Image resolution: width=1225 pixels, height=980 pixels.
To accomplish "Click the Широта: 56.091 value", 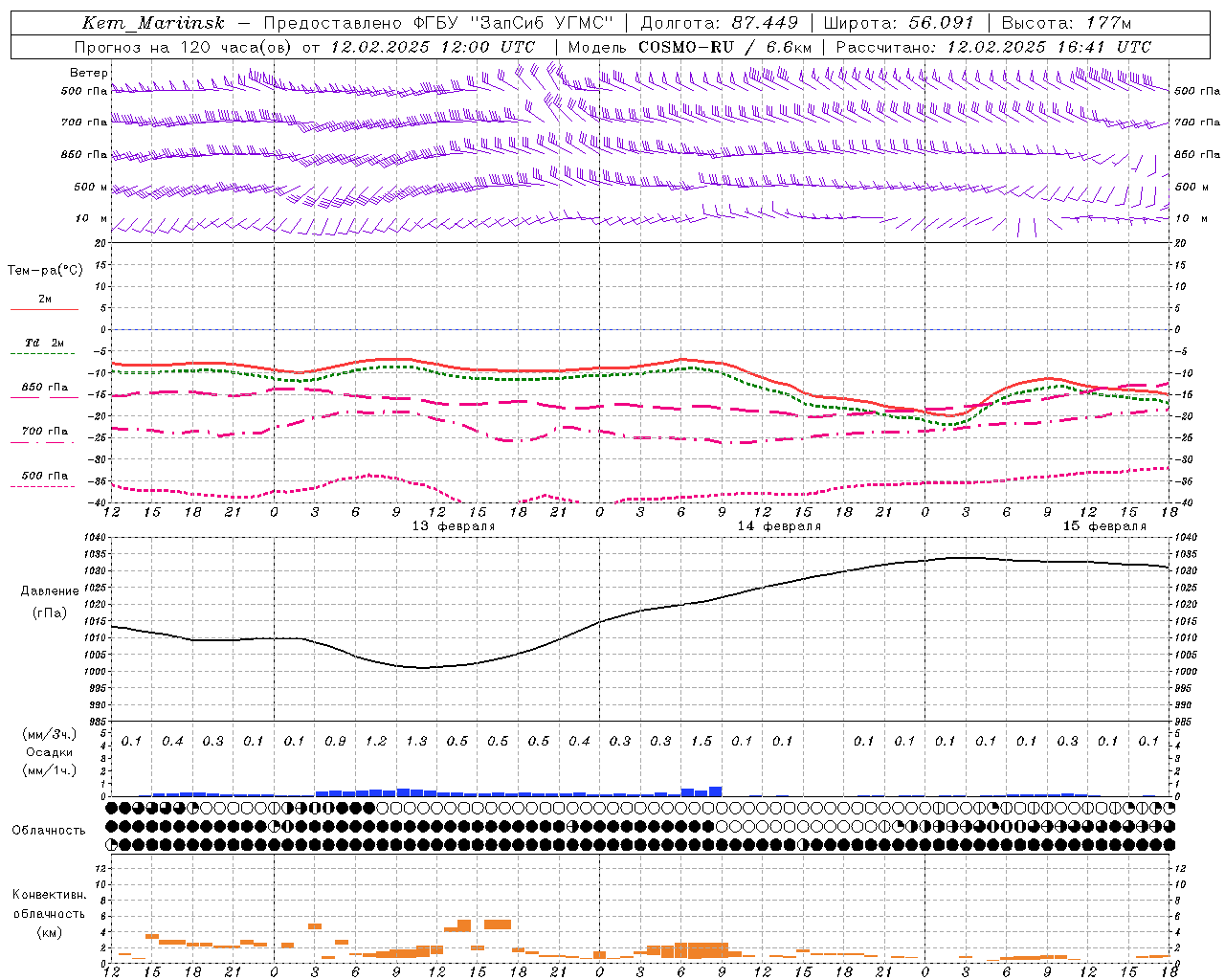I will click(x=899, y=23).
